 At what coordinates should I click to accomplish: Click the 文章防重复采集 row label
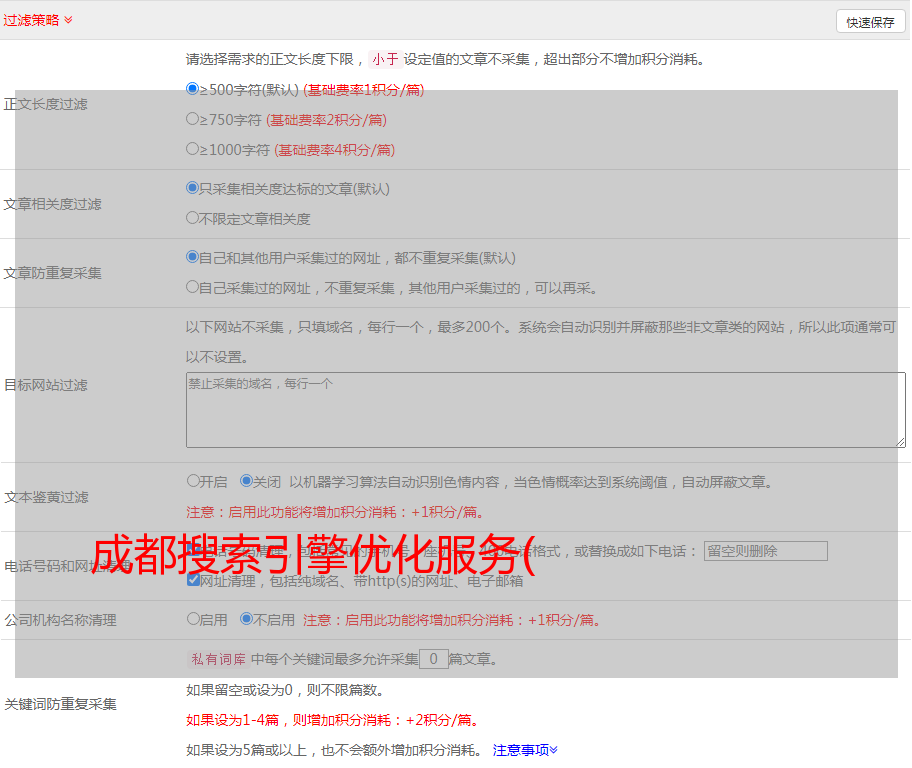[52, 273]
